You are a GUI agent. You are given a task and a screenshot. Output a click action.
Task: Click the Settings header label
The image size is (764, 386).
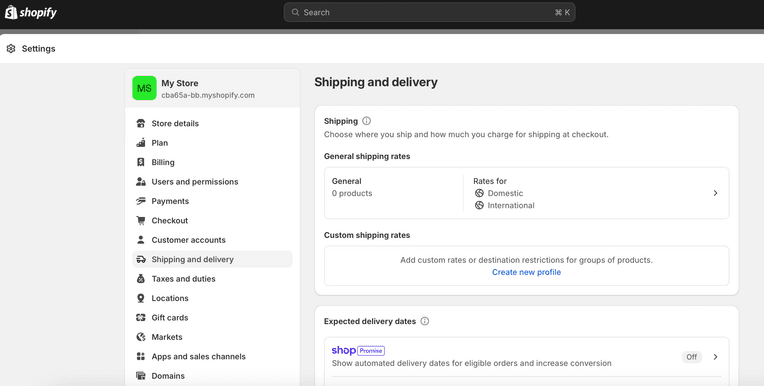point(38,49)
